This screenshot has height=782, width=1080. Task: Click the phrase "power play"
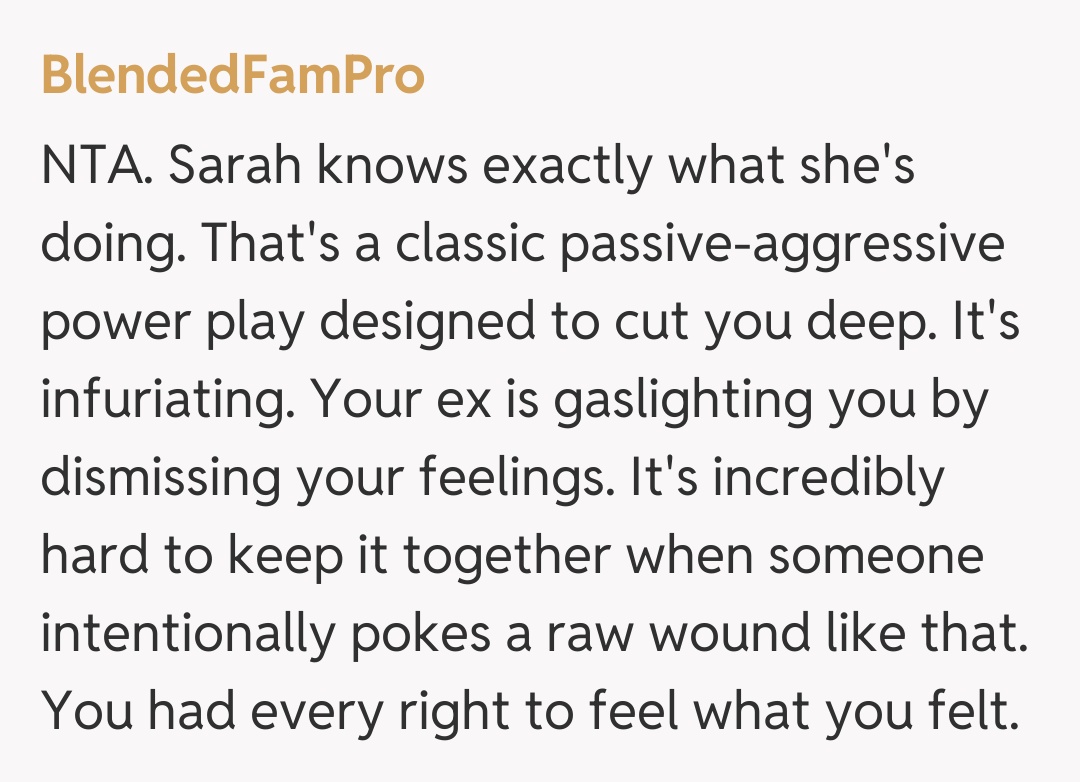[x=162, y=324]
